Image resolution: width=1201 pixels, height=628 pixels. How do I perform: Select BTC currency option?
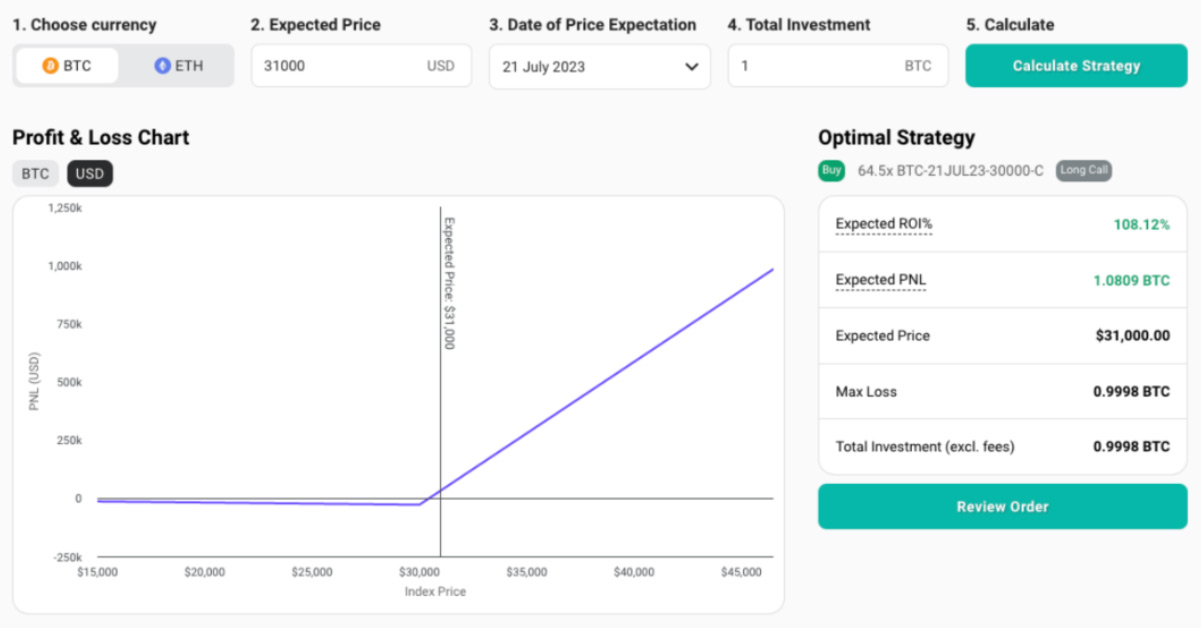coord(67,66)
